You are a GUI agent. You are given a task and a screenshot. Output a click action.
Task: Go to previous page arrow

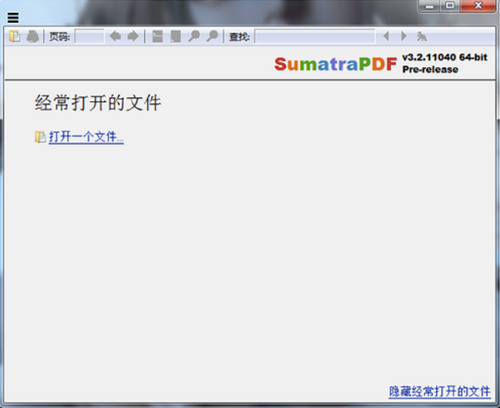tap(115, 36)
